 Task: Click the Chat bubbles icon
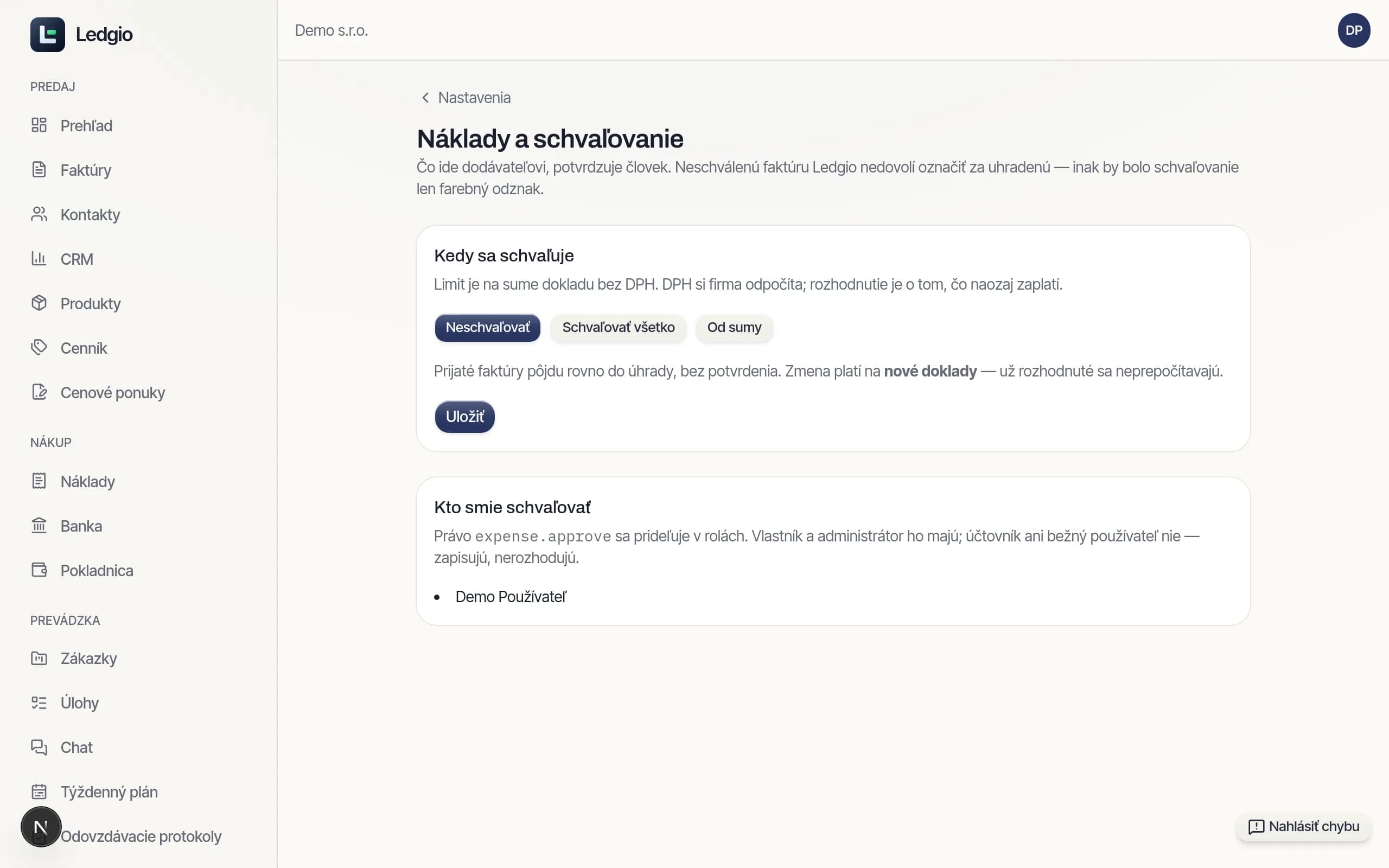(39, 748)
